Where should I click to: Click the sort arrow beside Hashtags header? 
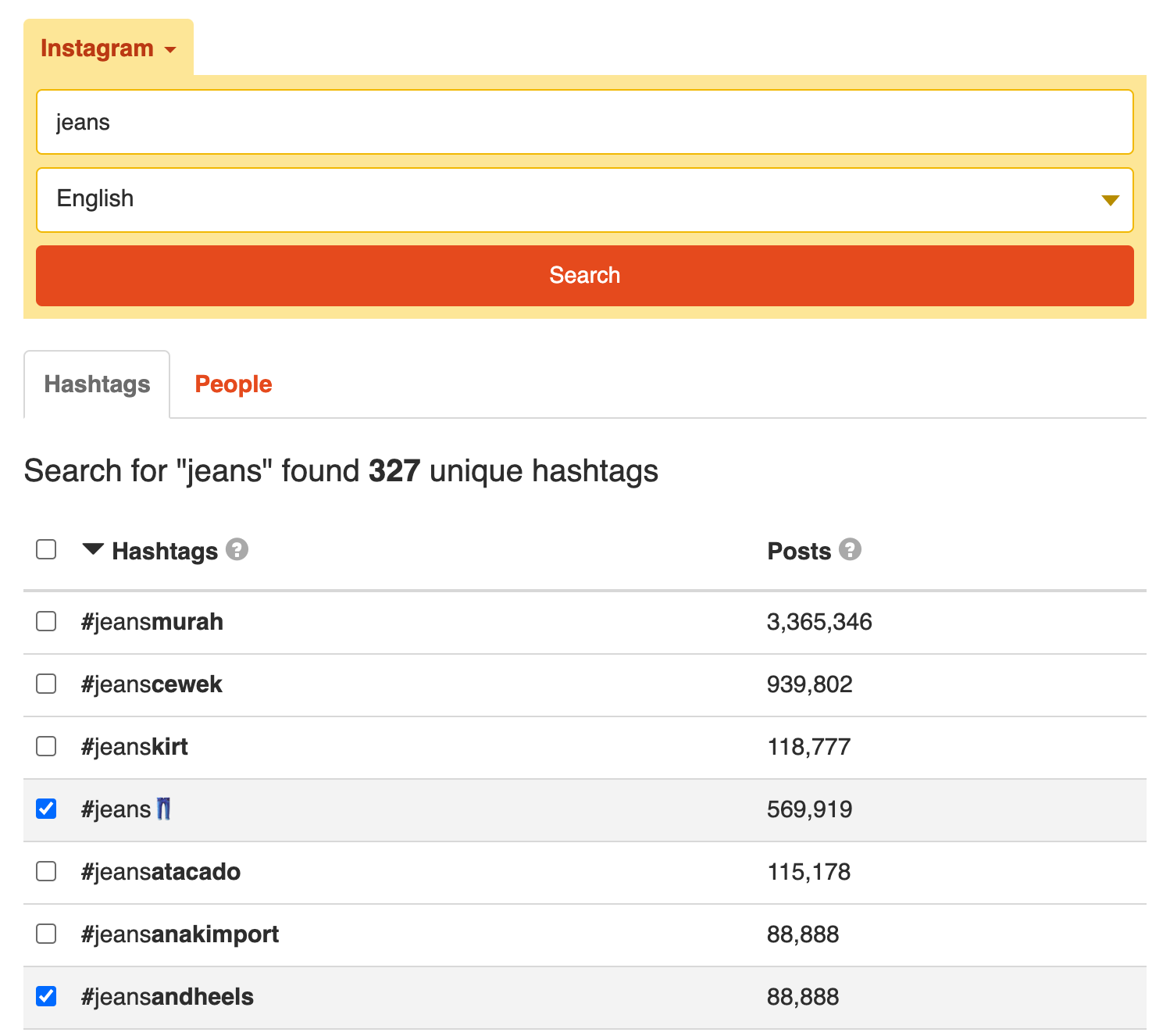93,549
